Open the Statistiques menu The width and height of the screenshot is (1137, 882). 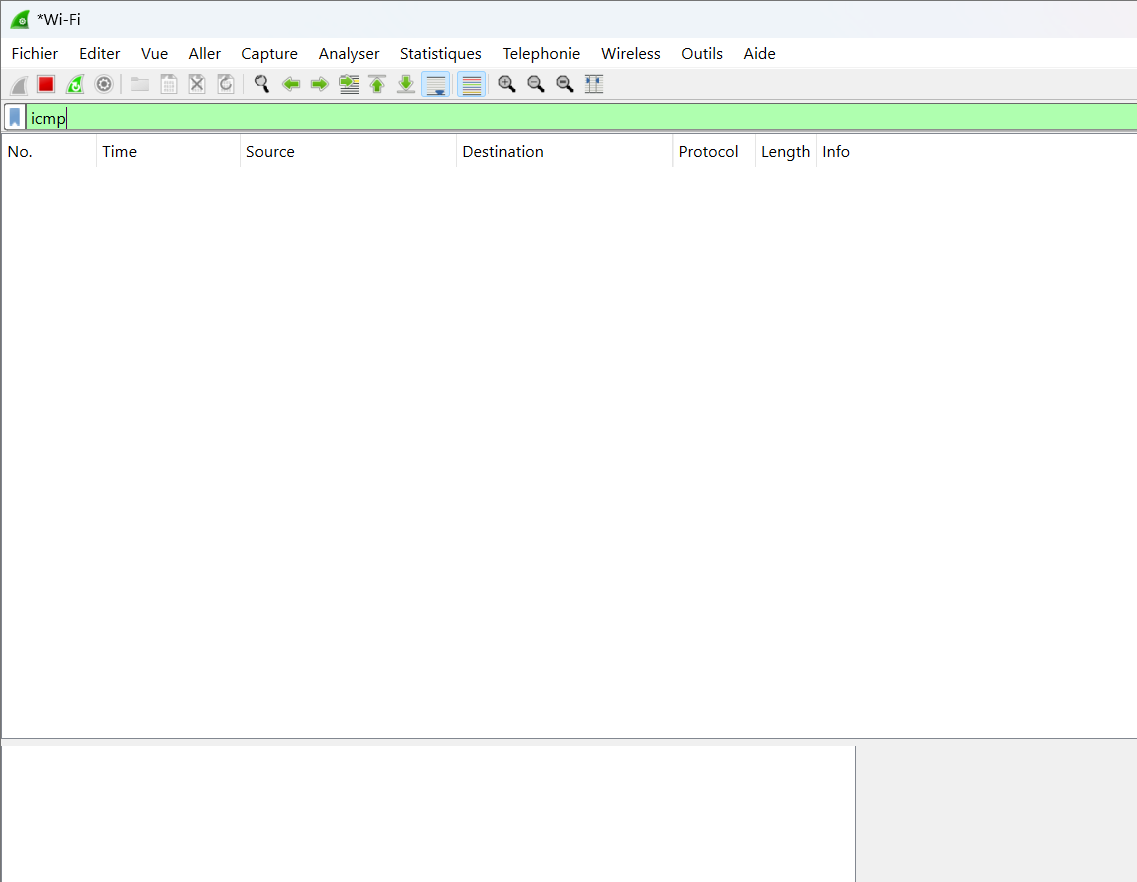[x=441, y=54]
